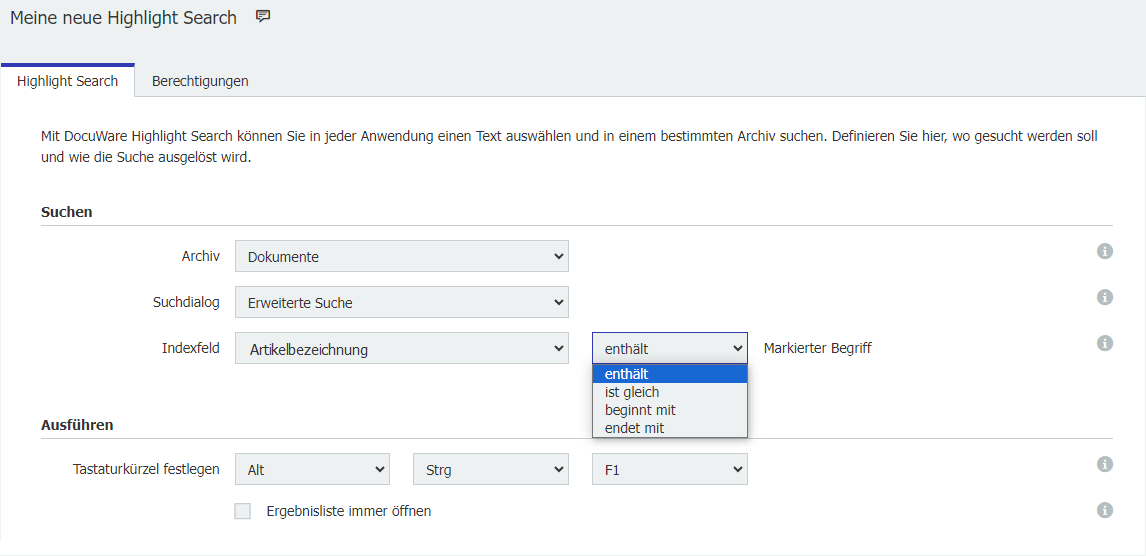Open the first shortcut dropdown 'Alt'
This screenshot has height=556, width=1146.
(312, 469)
